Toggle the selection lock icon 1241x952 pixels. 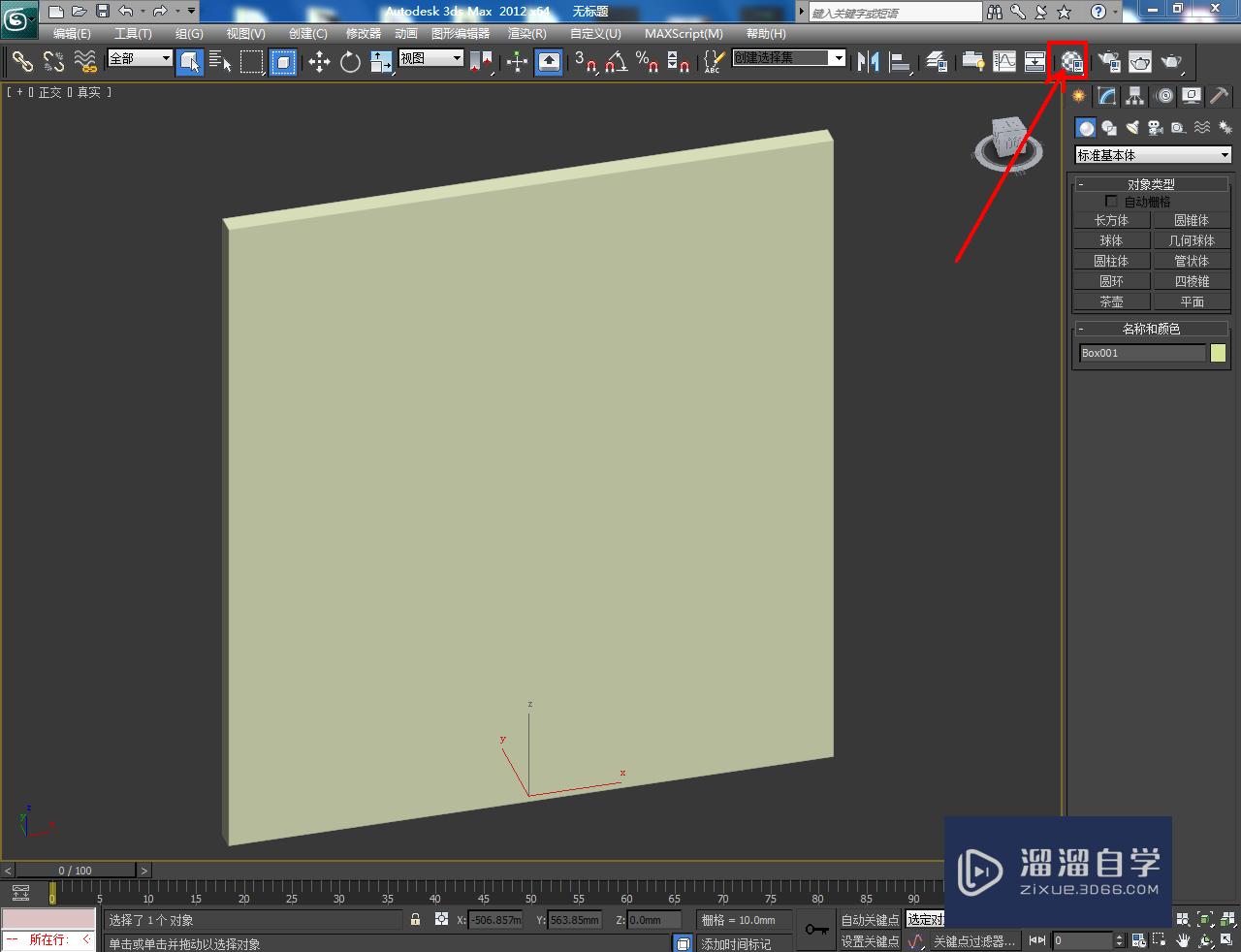point(416,919)
